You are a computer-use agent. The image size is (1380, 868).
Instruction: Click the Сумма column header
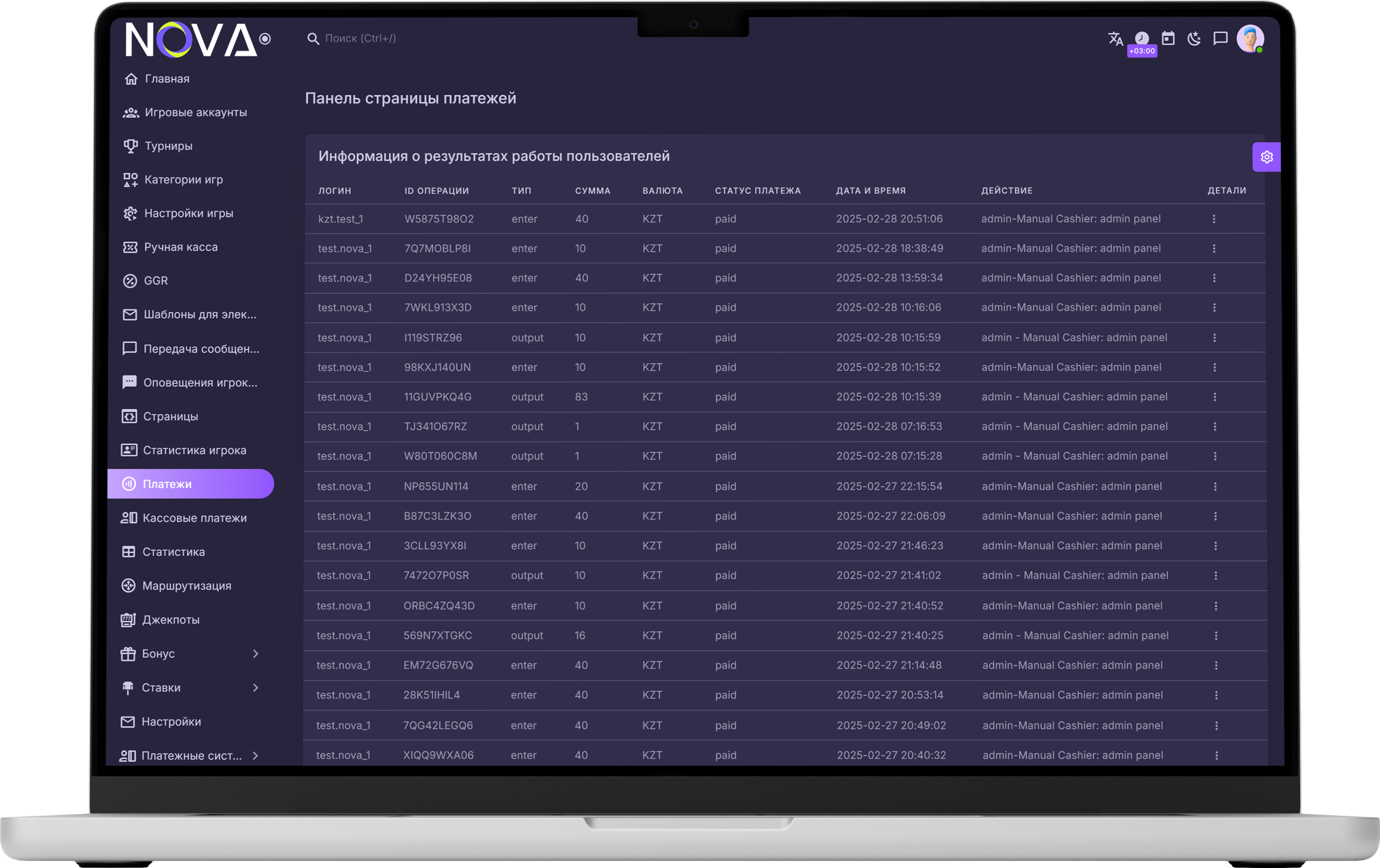[592, 191]
